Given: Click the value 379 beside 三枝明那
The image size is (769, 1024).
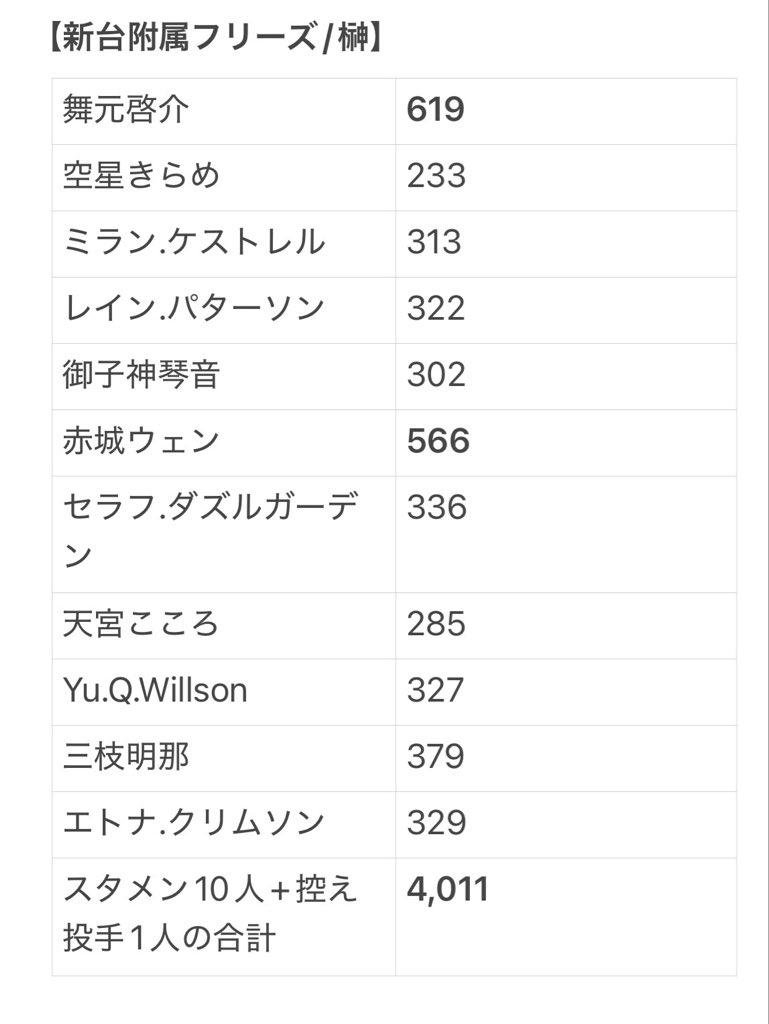Looking at the screenshot, I should pos(435,756).
